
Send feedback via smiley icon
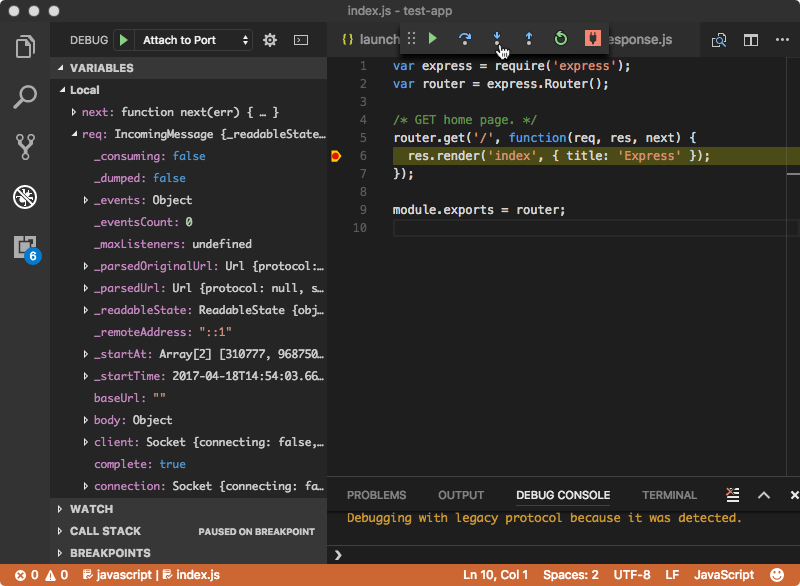point(777,575)
